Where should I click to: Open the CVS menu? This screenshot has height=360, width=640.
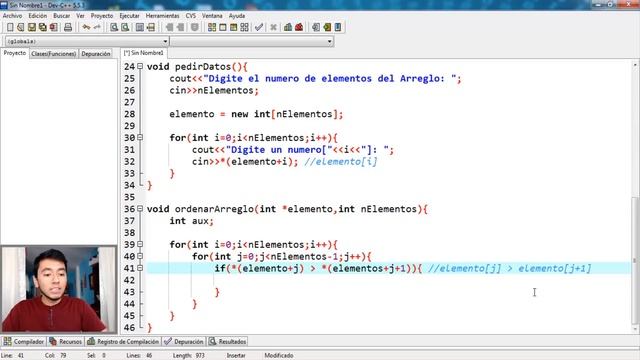click(x=191, y=16)
